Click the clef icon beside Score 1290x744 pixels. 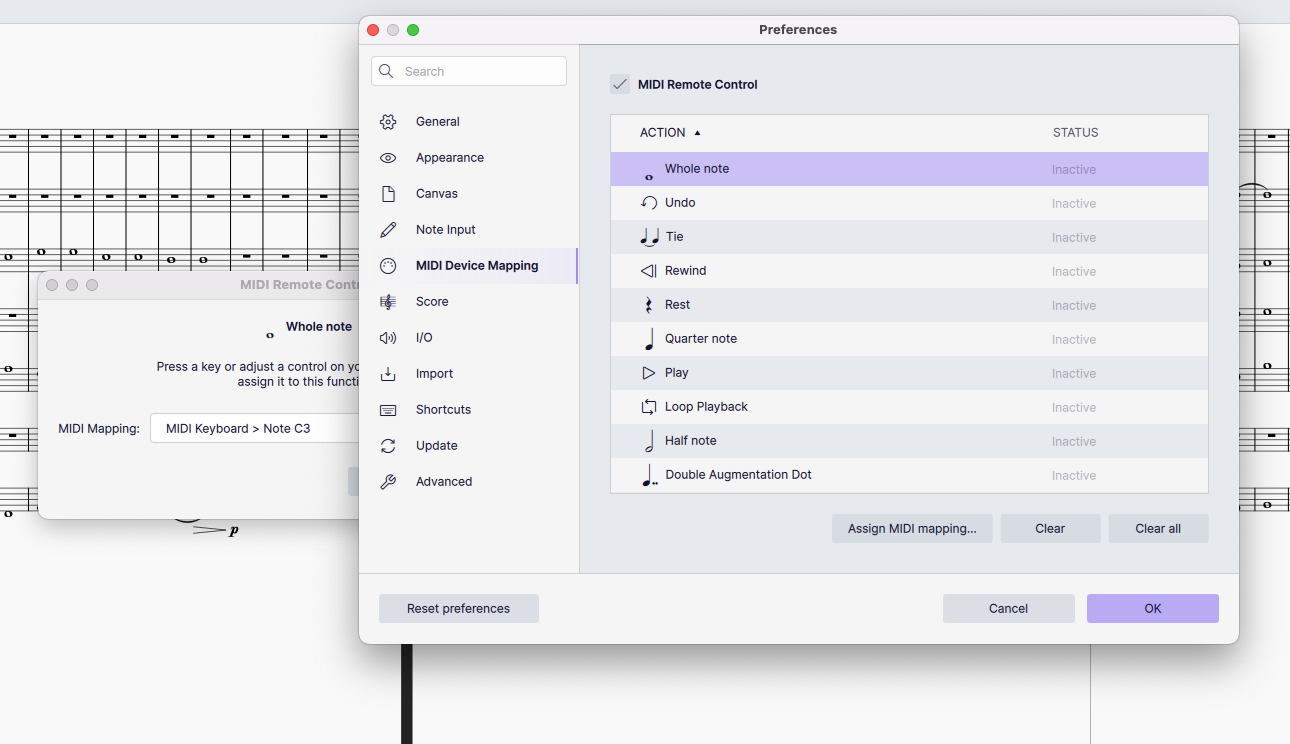tap(388, 302)
